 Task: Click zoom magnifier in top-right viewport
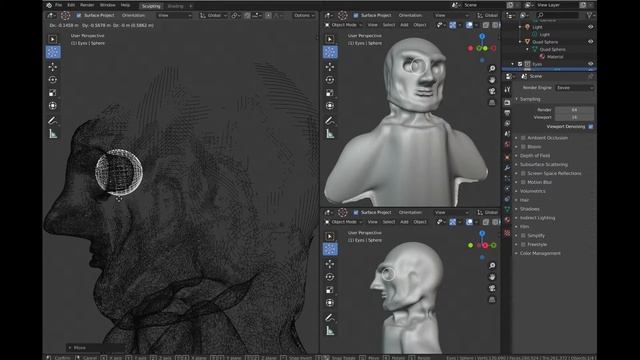click(x=492, y=69)
